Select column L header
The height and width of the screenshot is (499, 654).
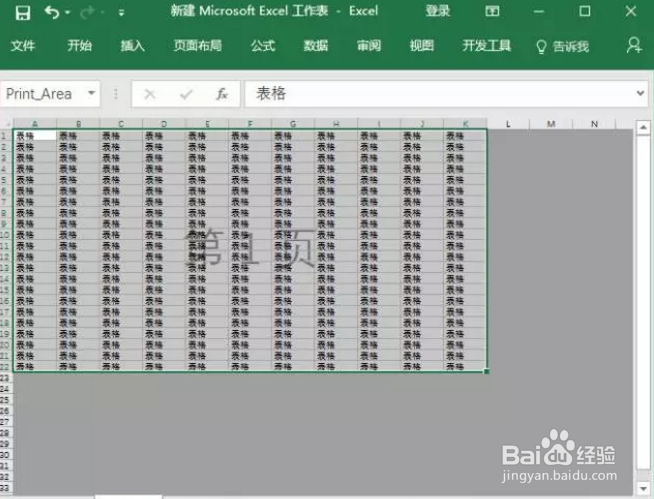point(508,123)
